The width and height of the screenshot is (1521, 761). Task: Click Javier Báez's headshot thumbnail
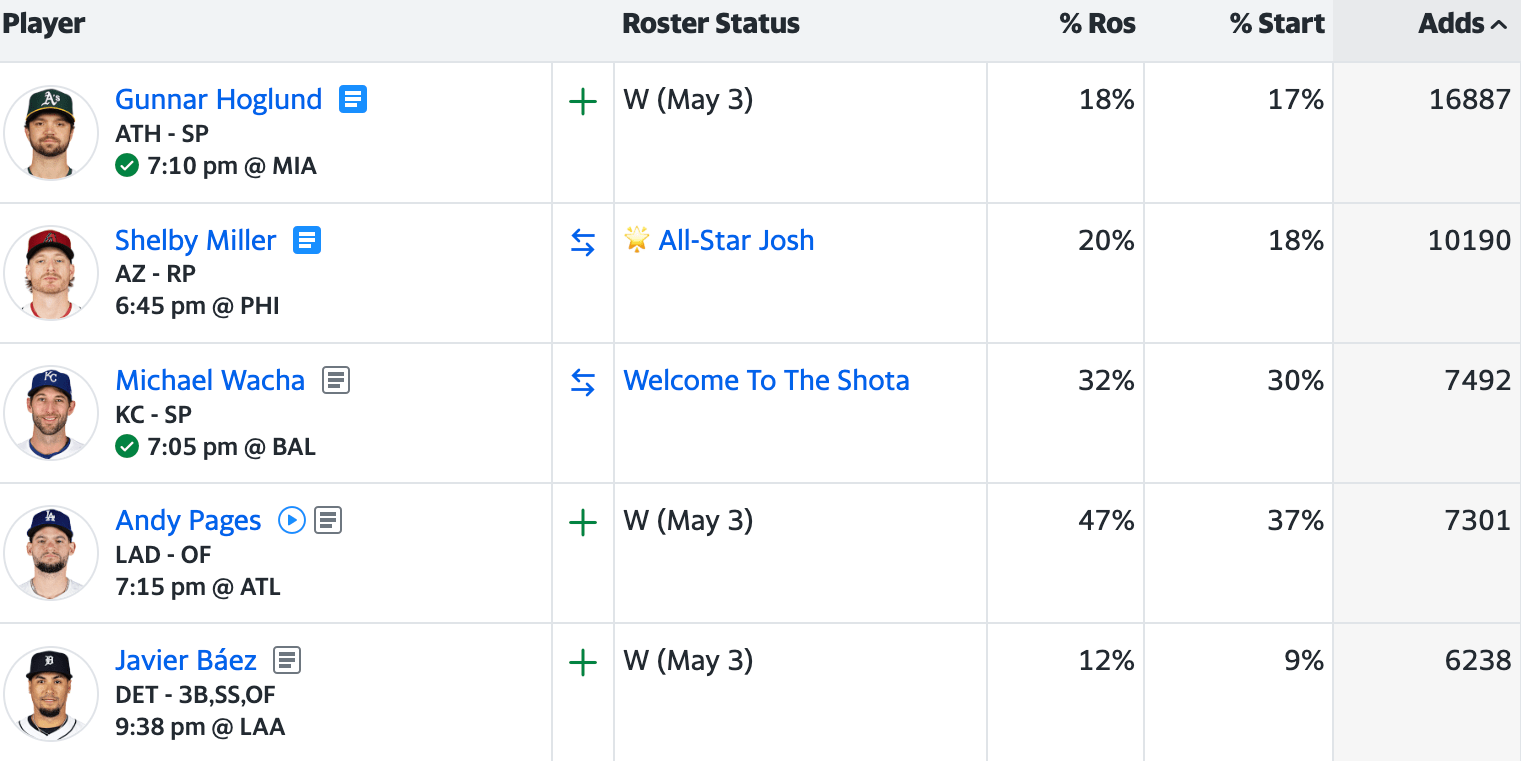[x=50, y=693]
